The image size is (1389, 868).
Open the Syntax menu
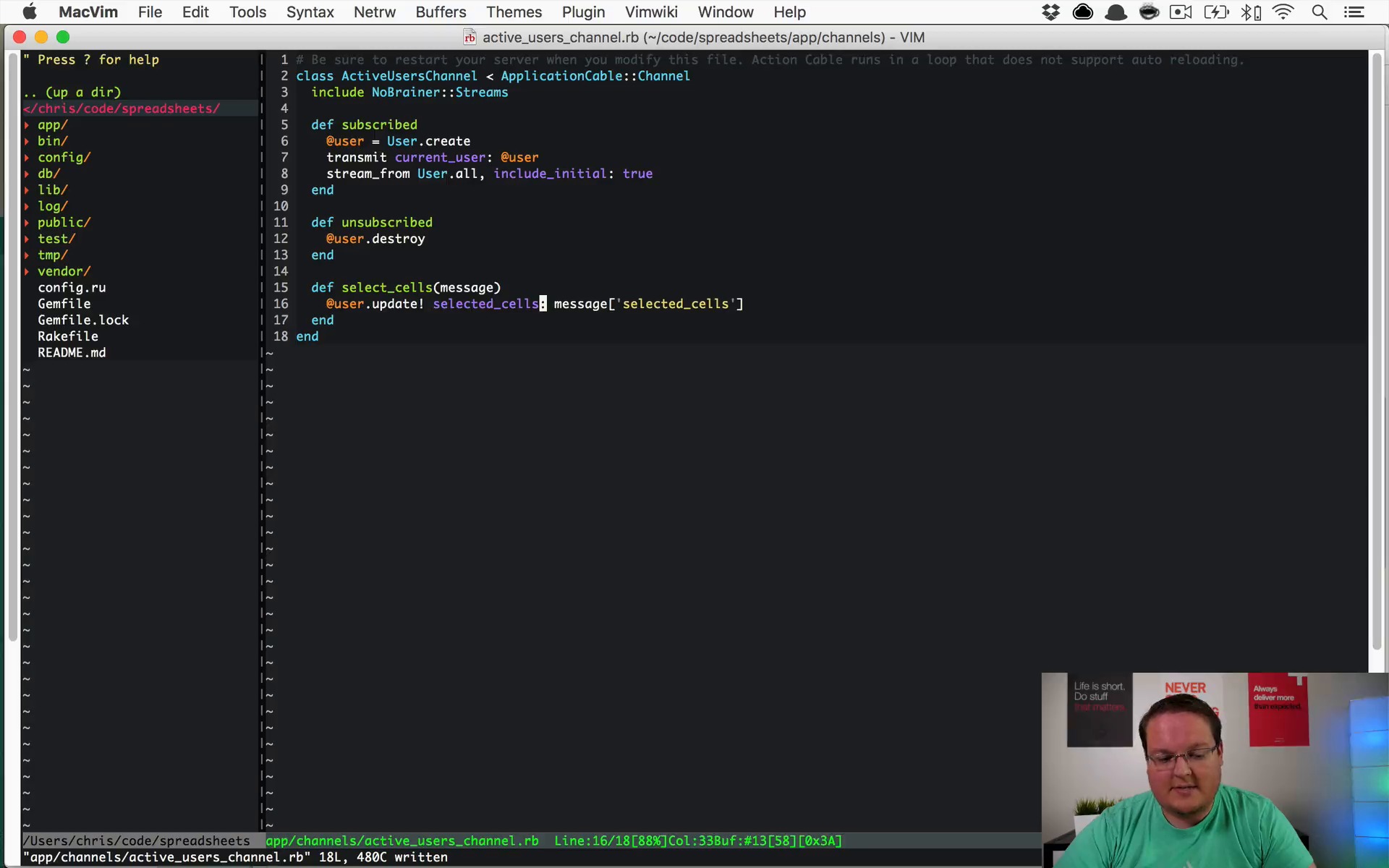click(310, 12)
